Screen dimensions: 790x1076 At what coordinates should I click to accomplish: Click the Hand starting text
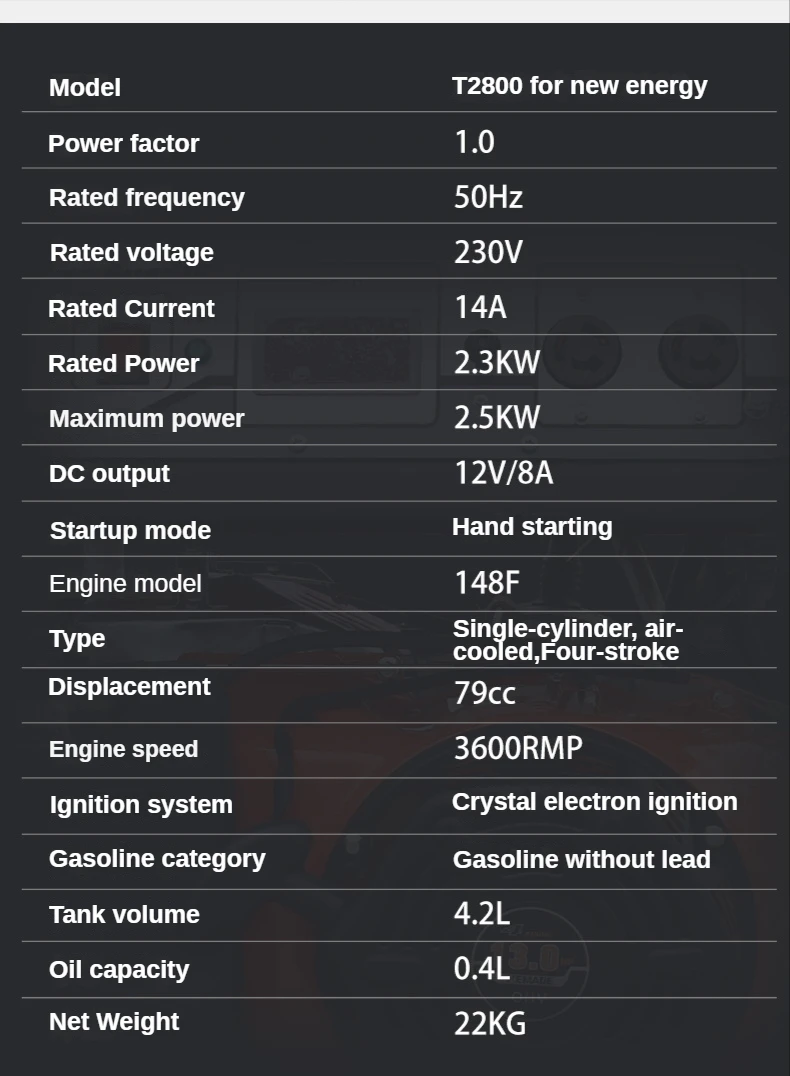[x=532, y=527]
